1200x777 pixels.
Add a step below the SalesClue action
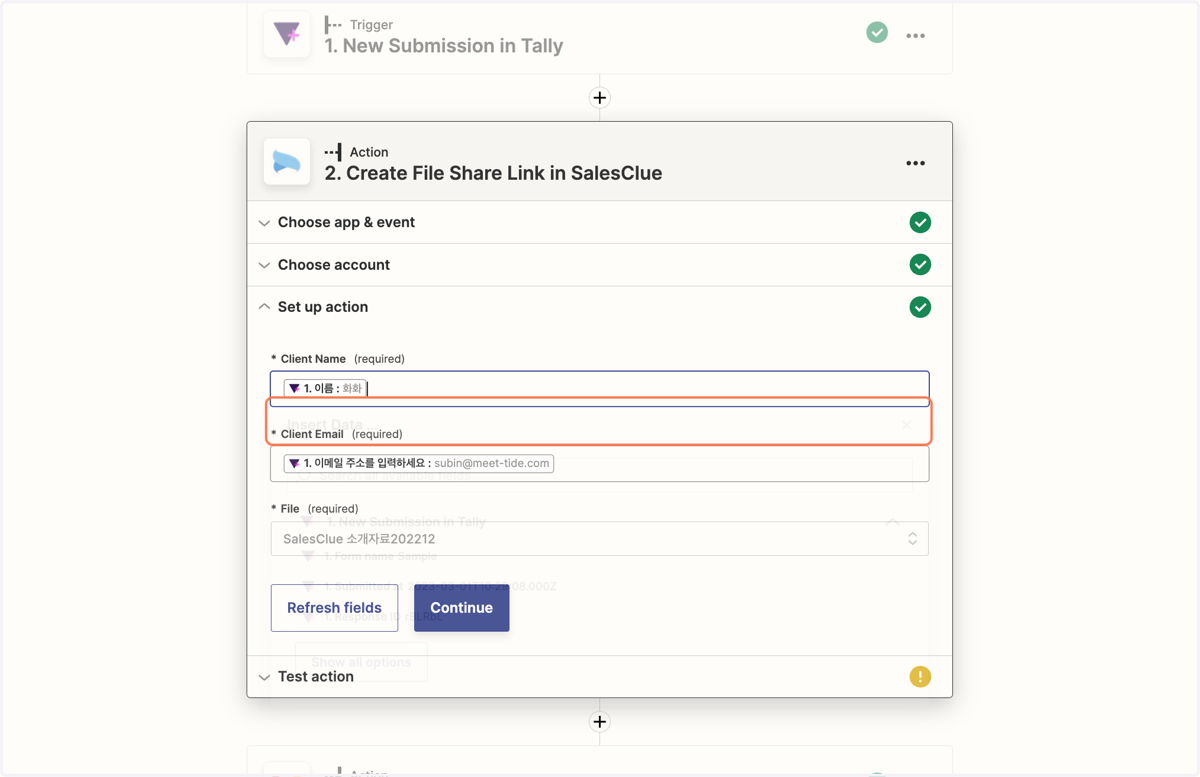599,722
